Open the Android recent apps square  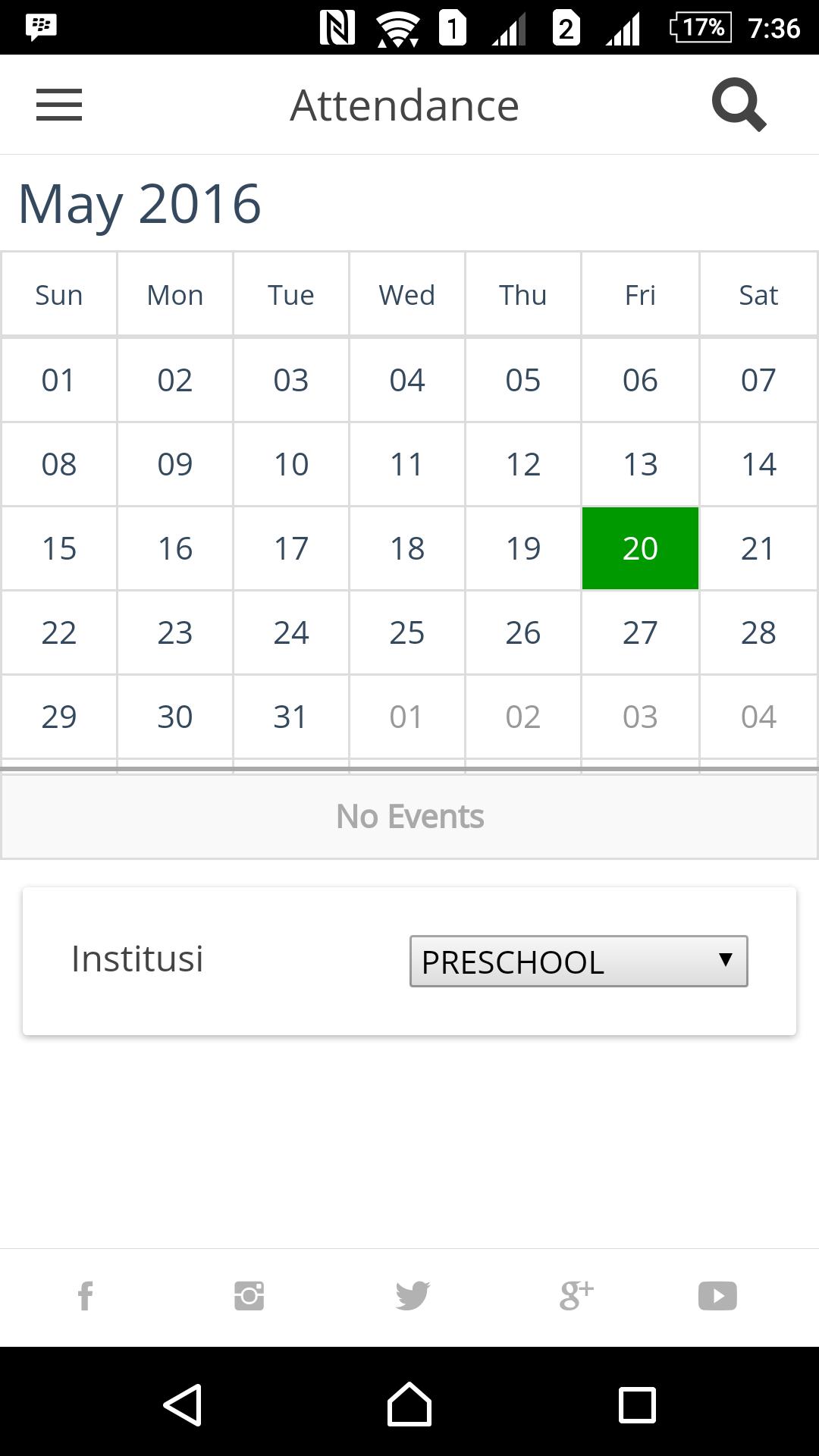click(x=637, y=1404)
